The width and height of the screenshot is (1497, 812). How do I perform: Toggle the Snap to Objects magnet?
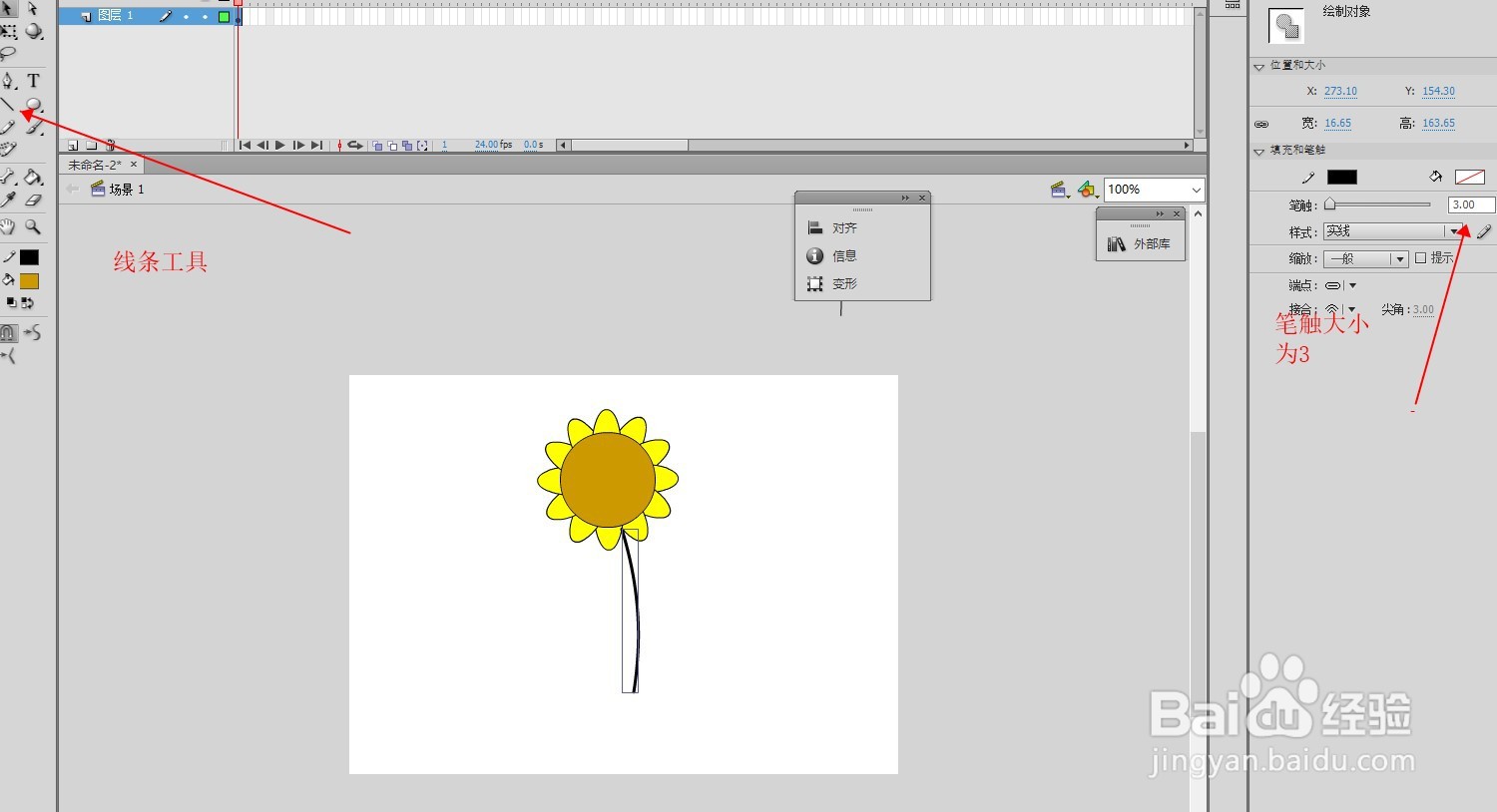click(9, 333)
